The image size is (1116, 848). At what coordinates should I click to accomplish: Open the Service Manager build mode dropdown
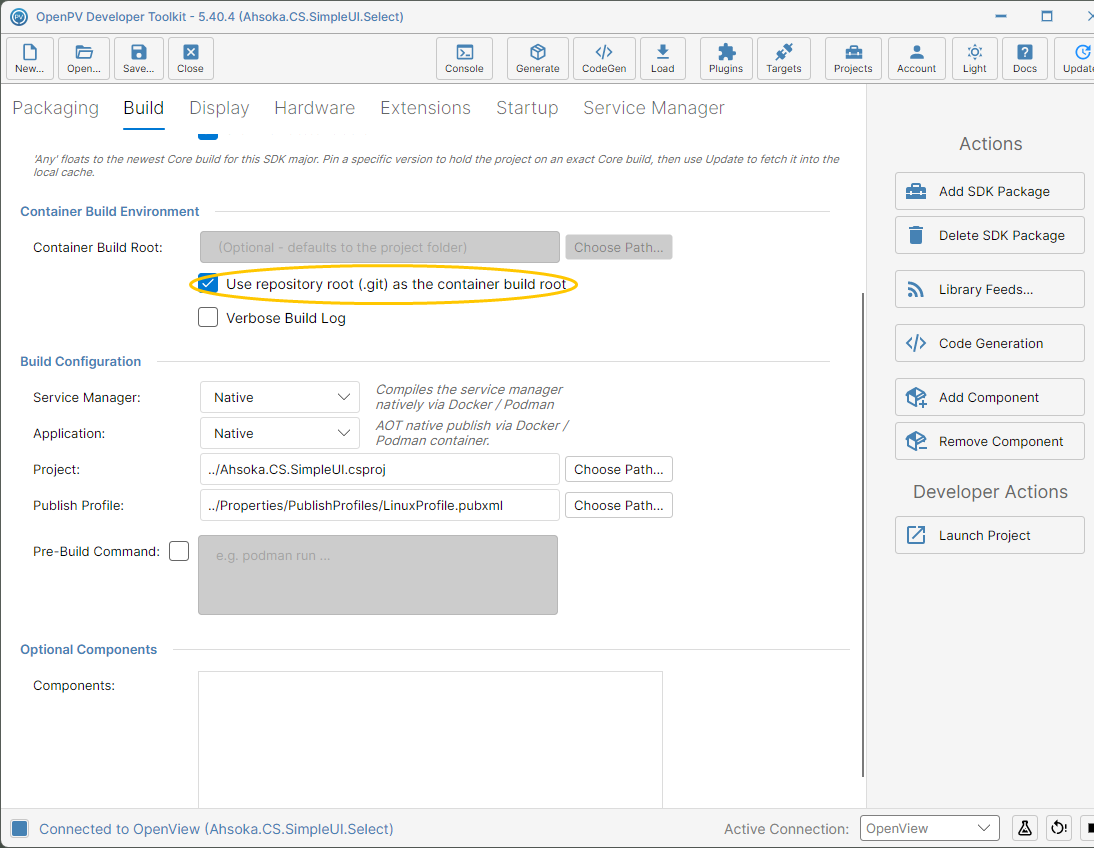280,397
